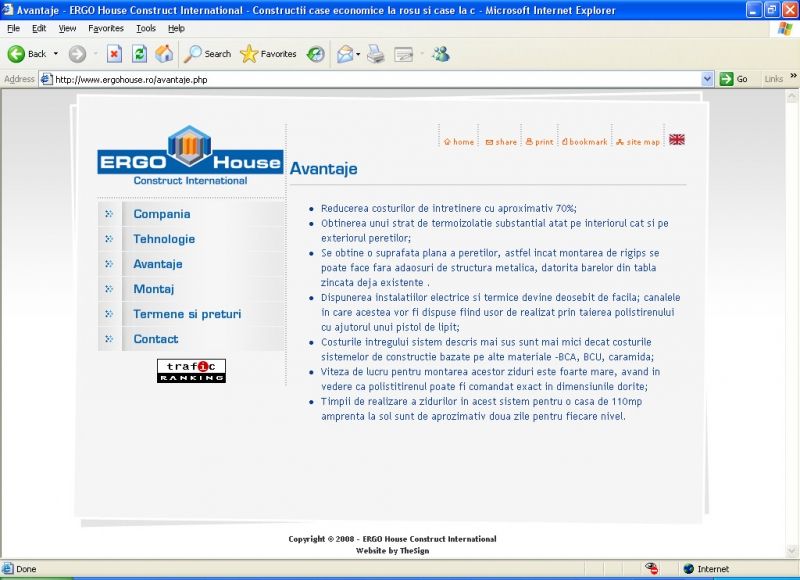
Task: Click the Back navigation button
Action: click(x=27, y=54)
